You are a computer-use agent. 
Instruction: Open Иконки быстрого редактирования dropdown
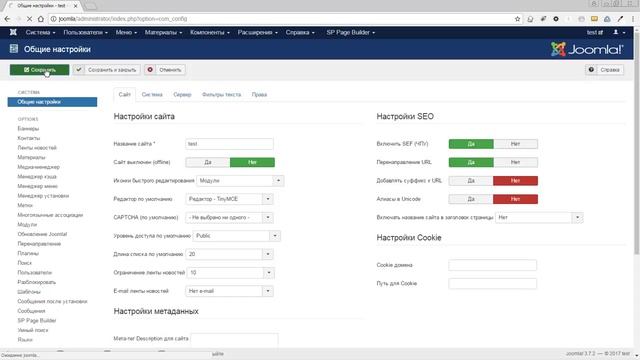point(240,180)
